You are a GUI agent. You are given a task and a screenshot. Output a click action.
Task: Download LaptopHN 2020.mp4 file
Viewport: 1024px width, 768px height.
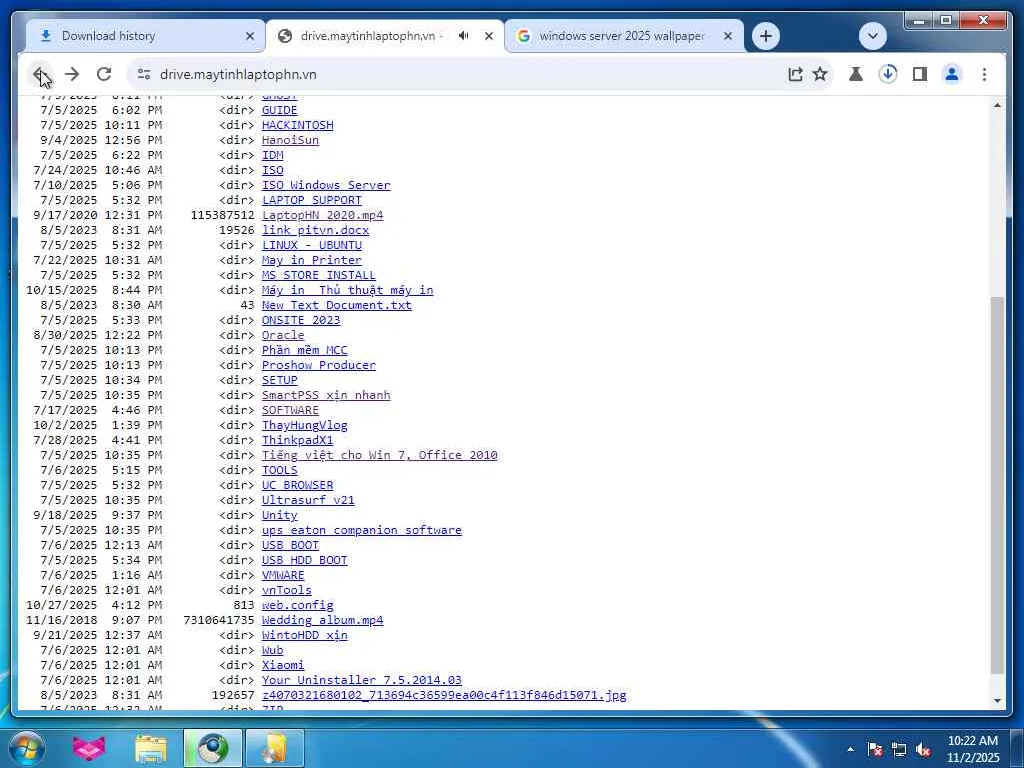click(x=323, y=216)
